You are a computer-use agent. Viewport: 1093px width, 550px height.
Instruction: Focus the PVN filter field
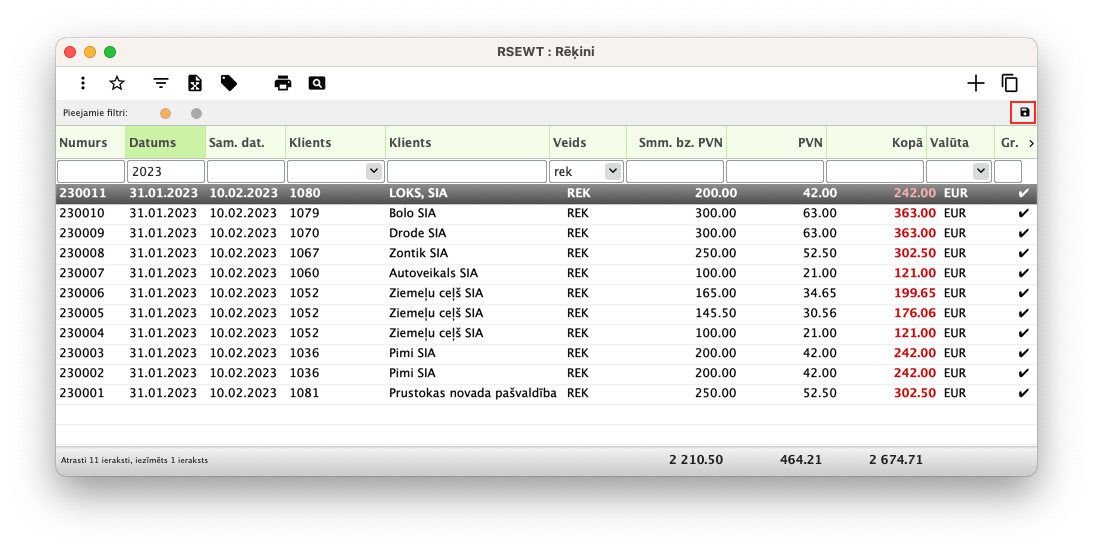(775, 171)
